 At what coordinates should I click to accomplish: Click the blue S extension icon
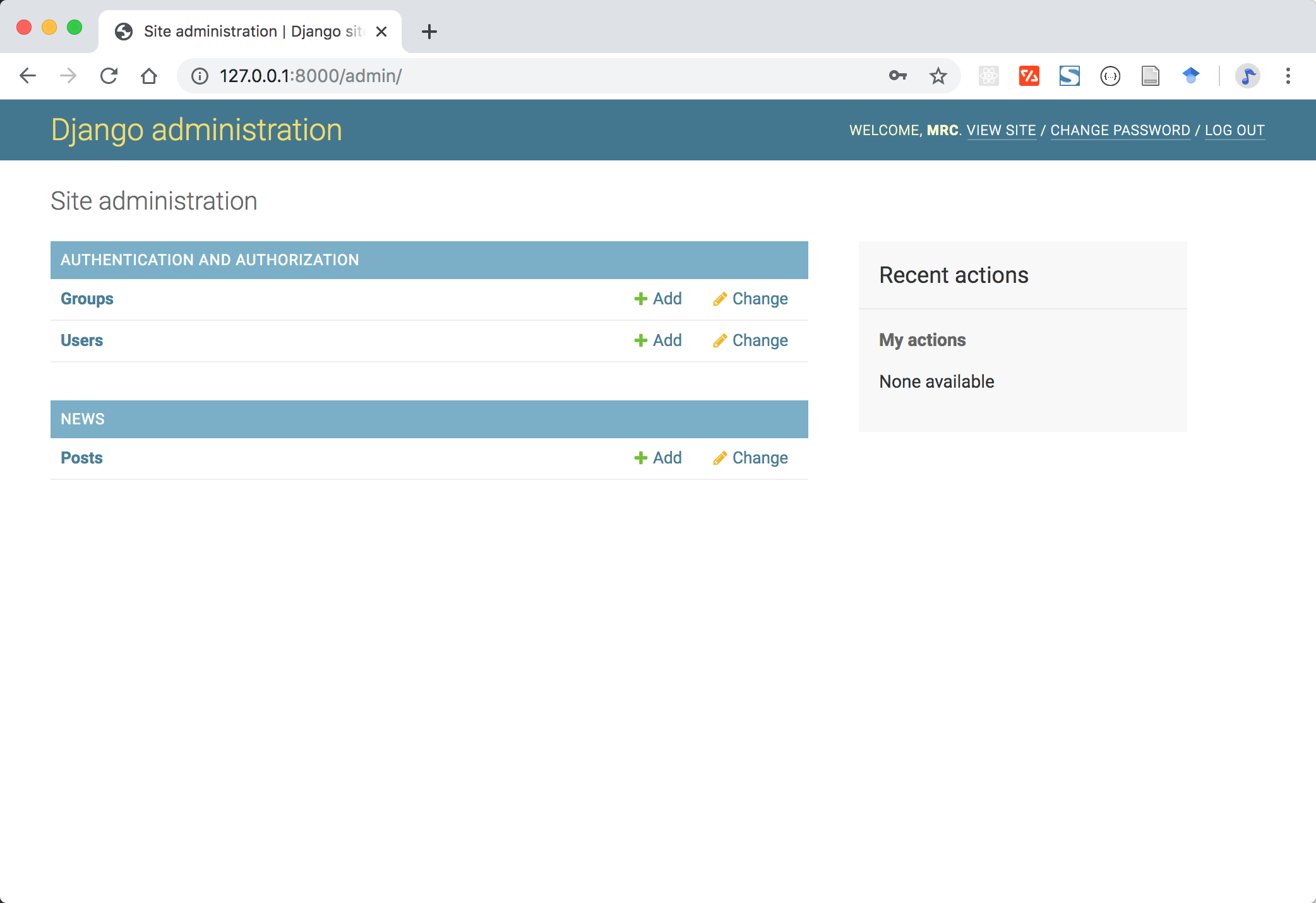coord(1069,76)
